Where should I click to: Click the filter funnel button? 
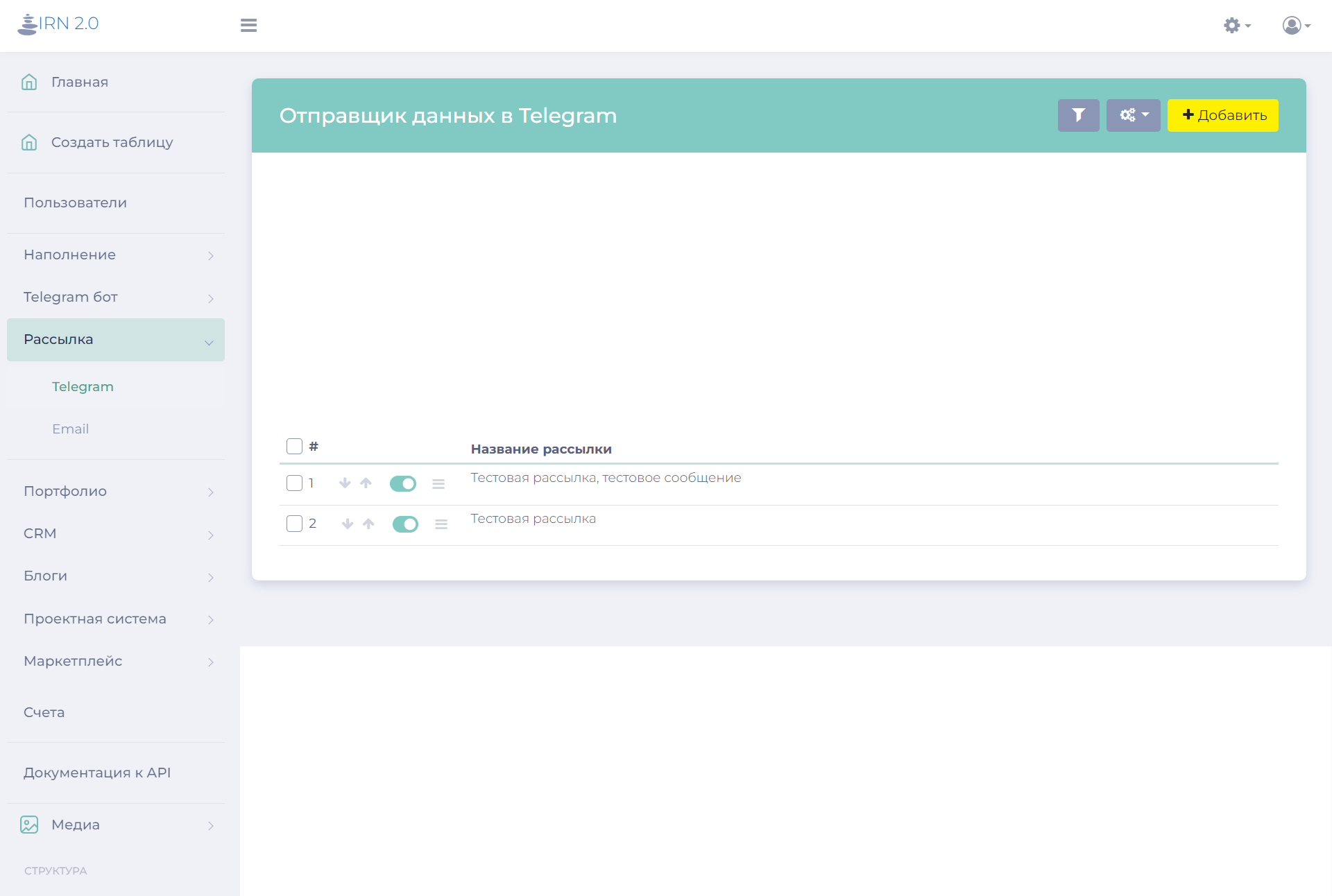[1078, 115]
